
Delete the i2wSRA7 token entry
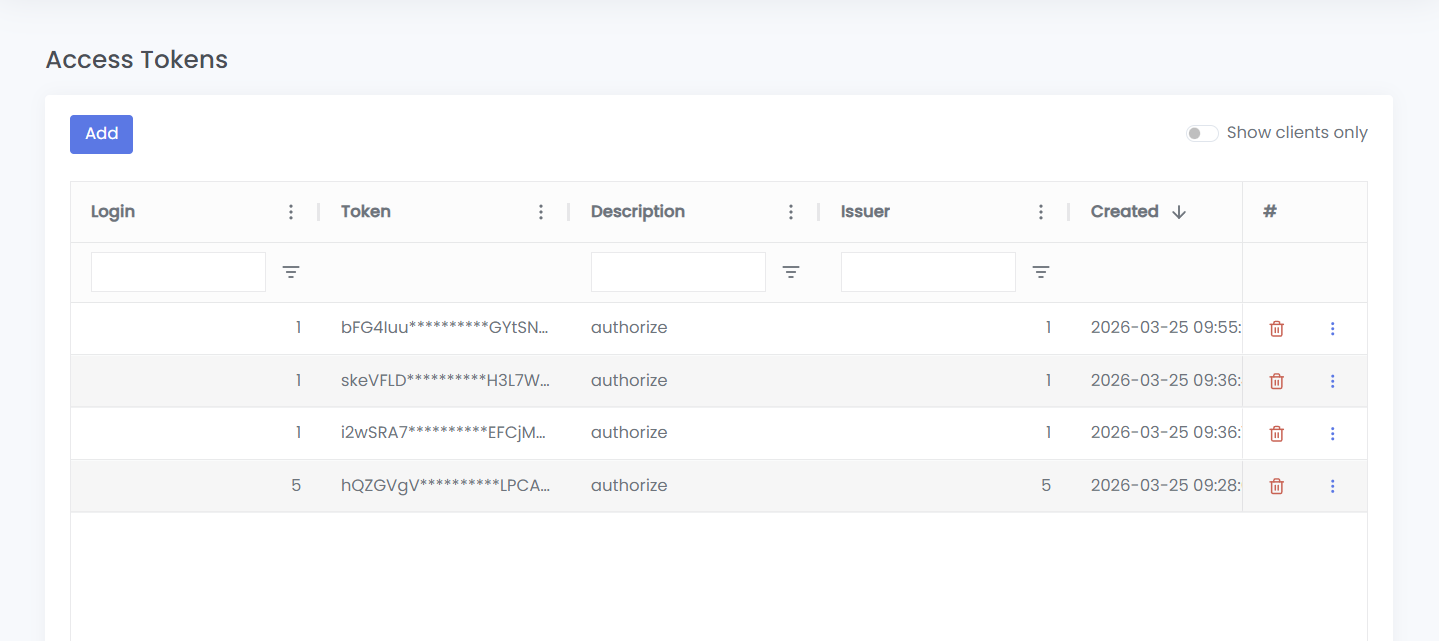point(1276,433)
